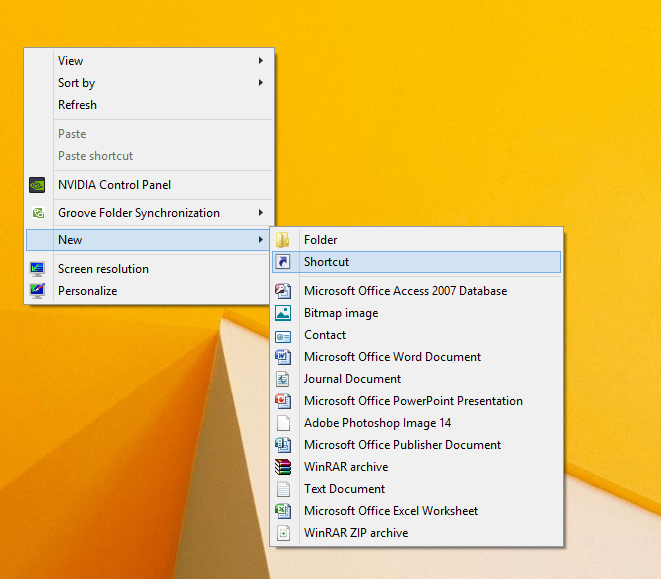This screenshot has width=661, height=579.
Task: Click the PowerPoint Presentation icon
Action: click(283, 401)
